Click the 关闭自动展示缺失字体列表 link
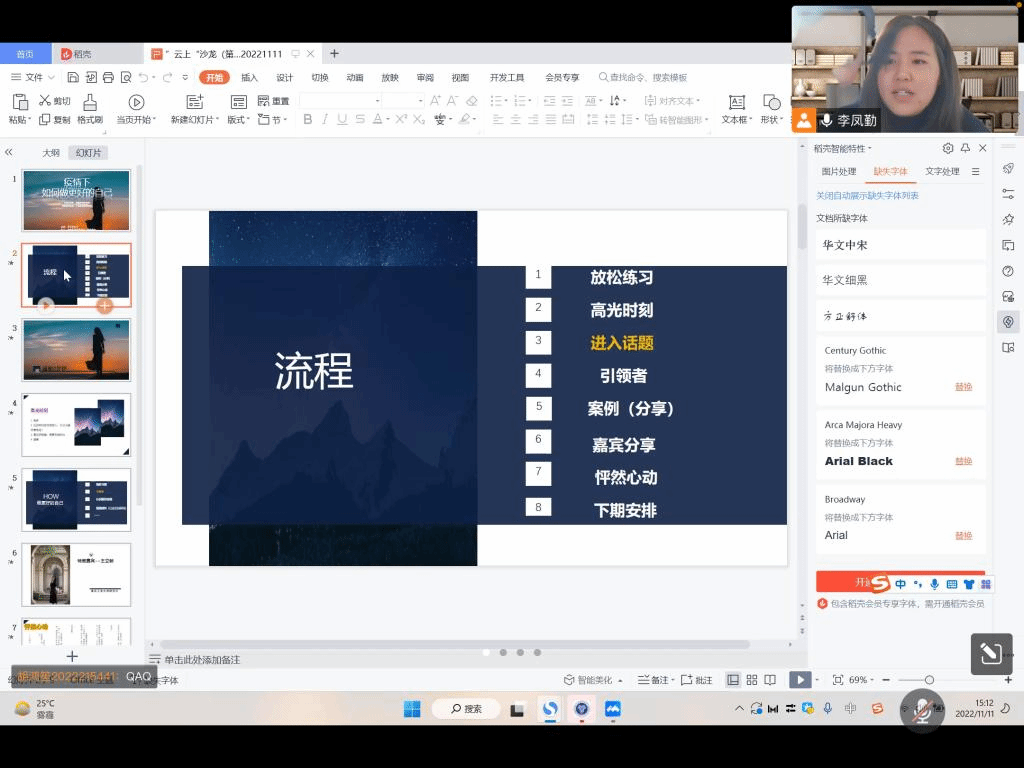The width and height of the screenshot is (1024, 768). click(867, 195)
